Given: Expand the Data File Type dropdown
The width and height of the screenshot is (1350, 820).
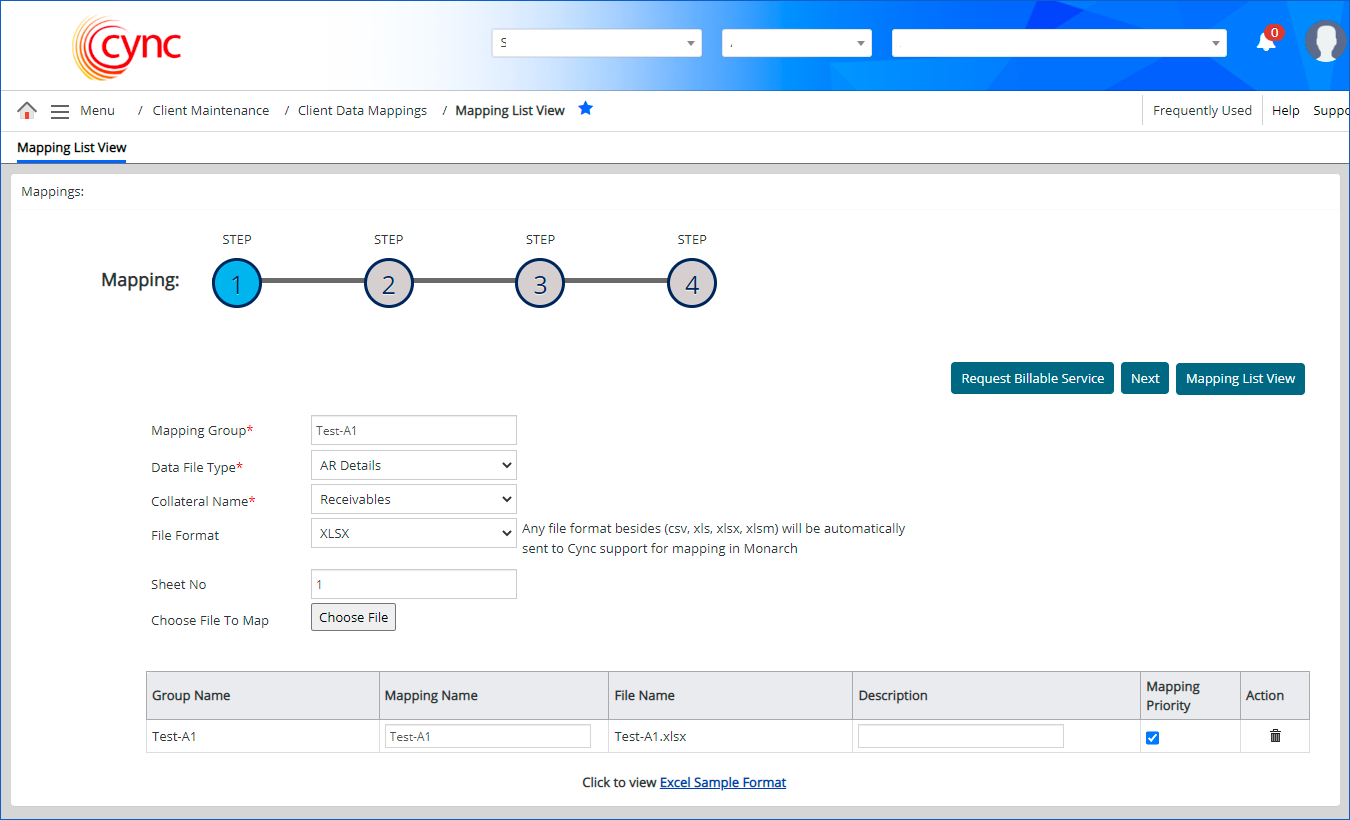Looking at the screenshot, I should [x=414, y=465].
